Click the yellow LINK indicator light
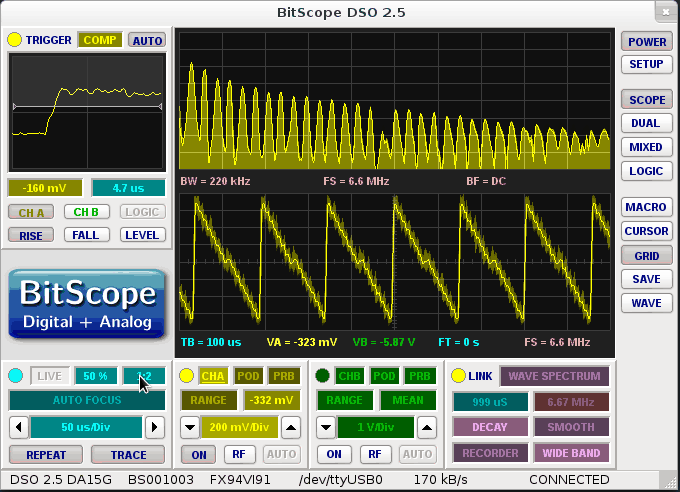 [x=458, y=376]
